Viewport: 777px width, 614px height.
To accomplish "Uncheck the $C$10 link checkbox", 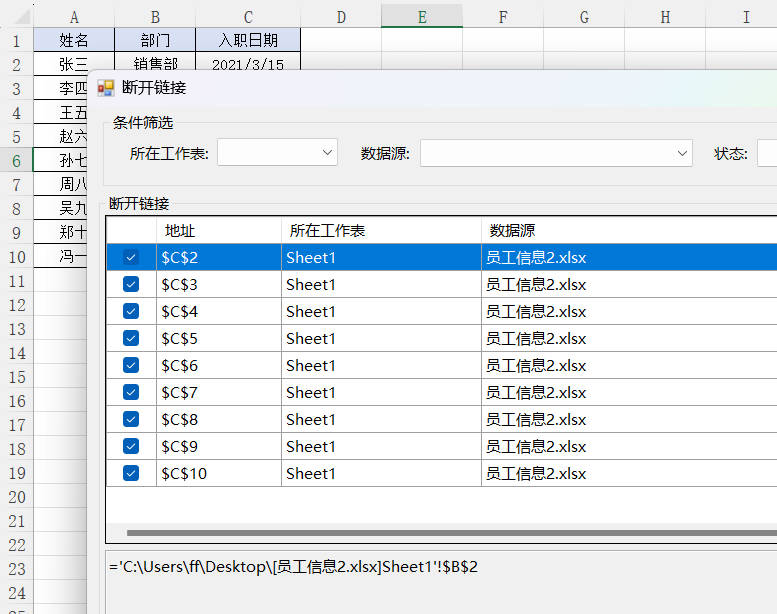I will (x=131, y=473).
